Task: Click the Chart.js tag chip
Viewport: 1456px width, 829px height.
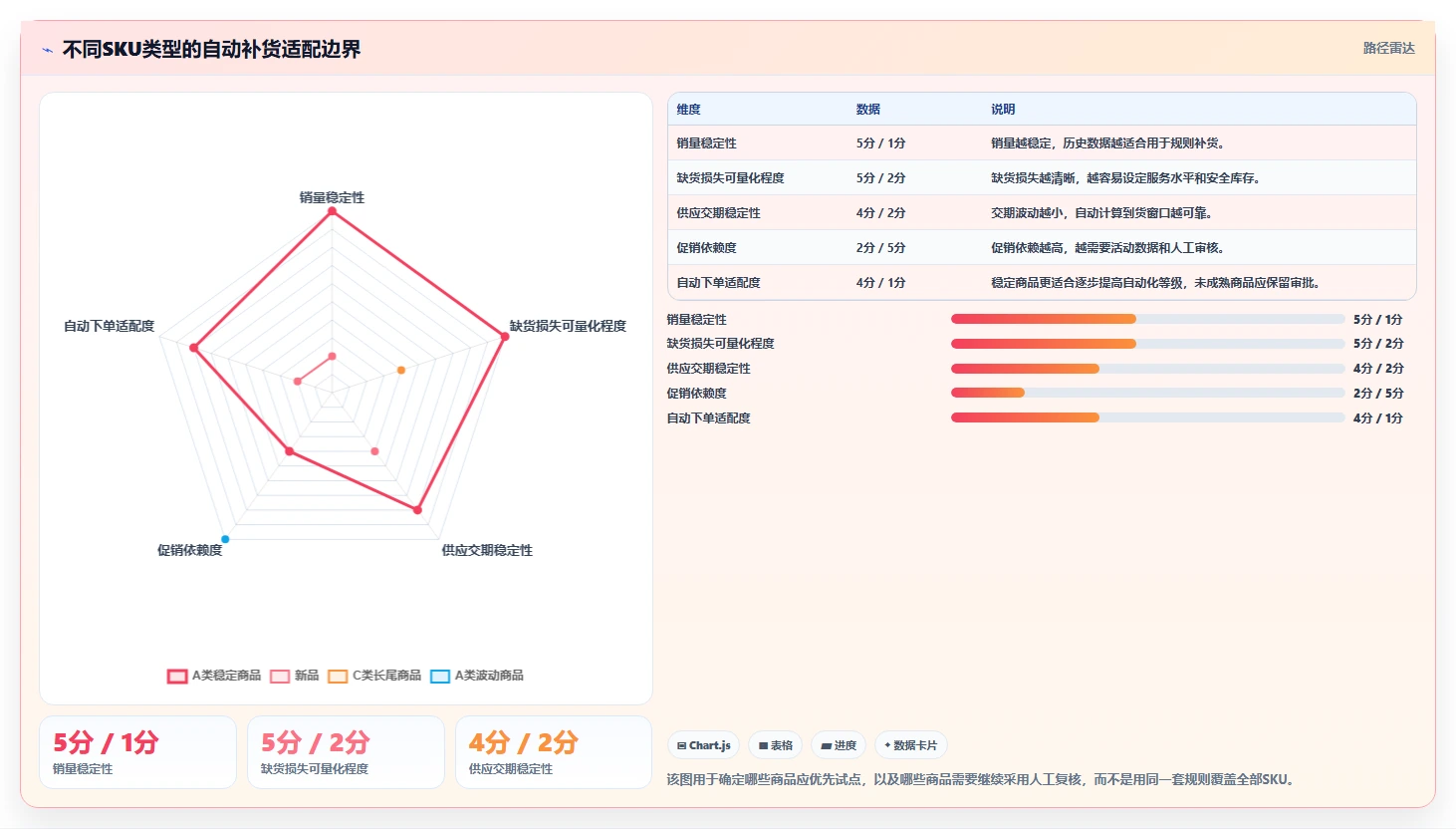Action: pos(703,745)
